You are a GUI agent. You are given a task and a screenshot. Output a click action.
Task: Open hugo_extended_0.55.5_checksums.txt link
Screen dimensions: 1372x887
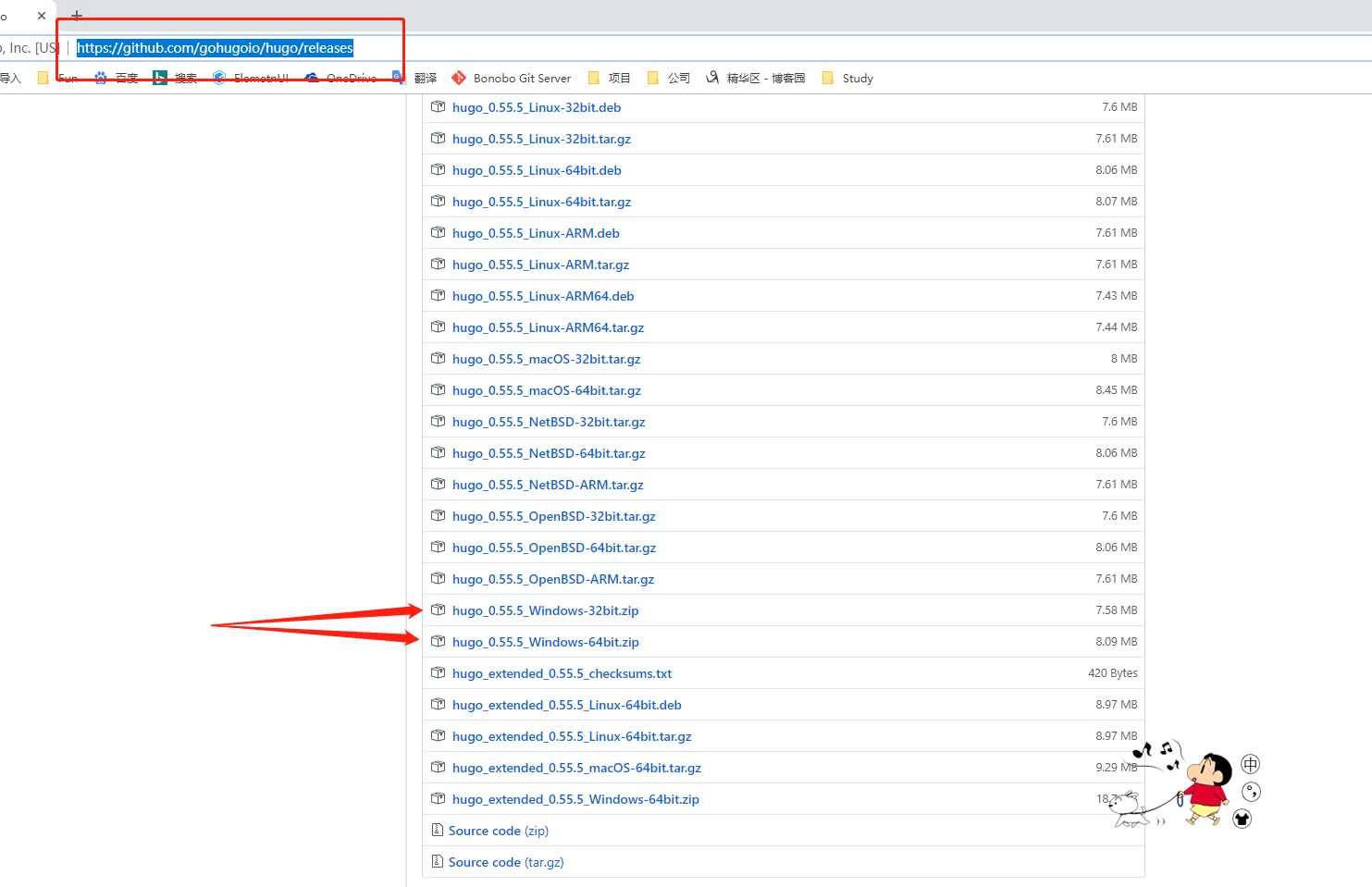click(562, 673)
